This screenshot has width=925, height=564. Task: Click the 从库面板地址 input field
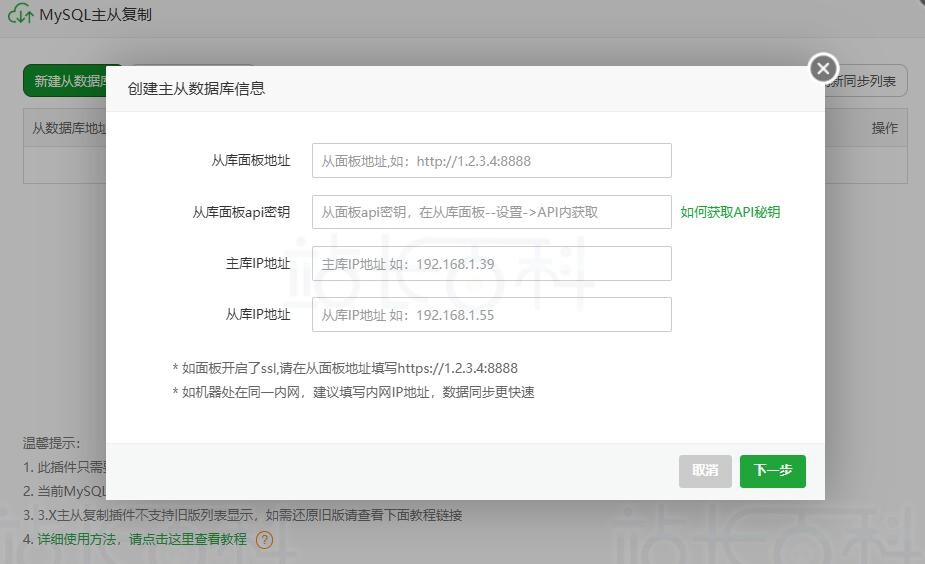[491, 161]
